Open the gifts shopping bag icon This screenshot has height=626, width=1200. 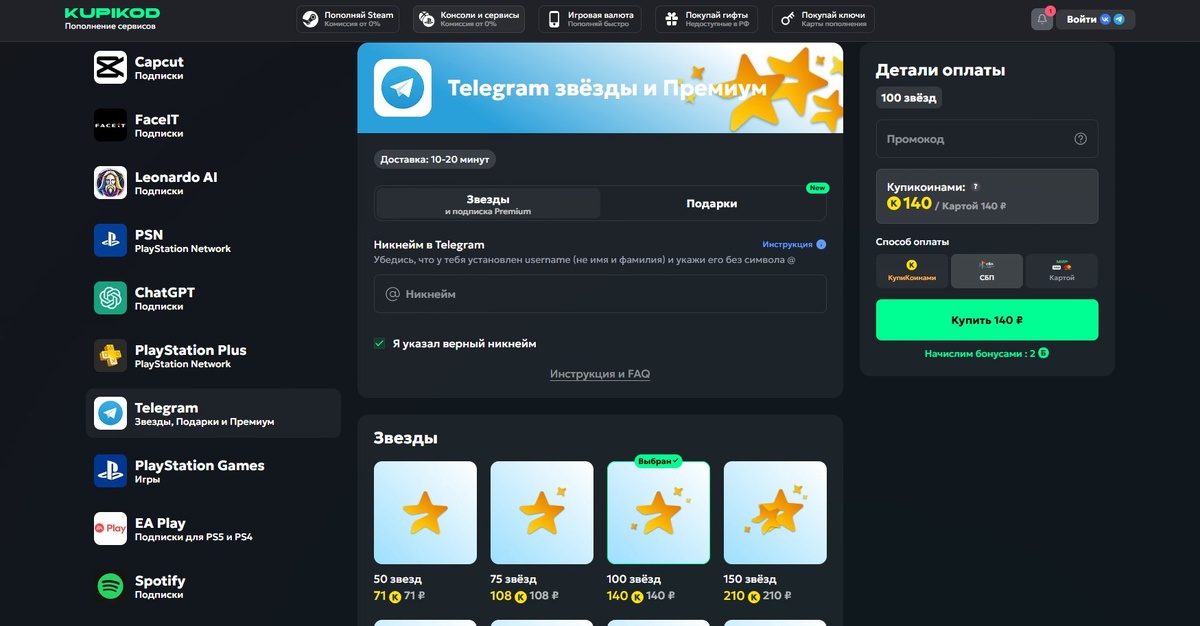pos(671,19)
